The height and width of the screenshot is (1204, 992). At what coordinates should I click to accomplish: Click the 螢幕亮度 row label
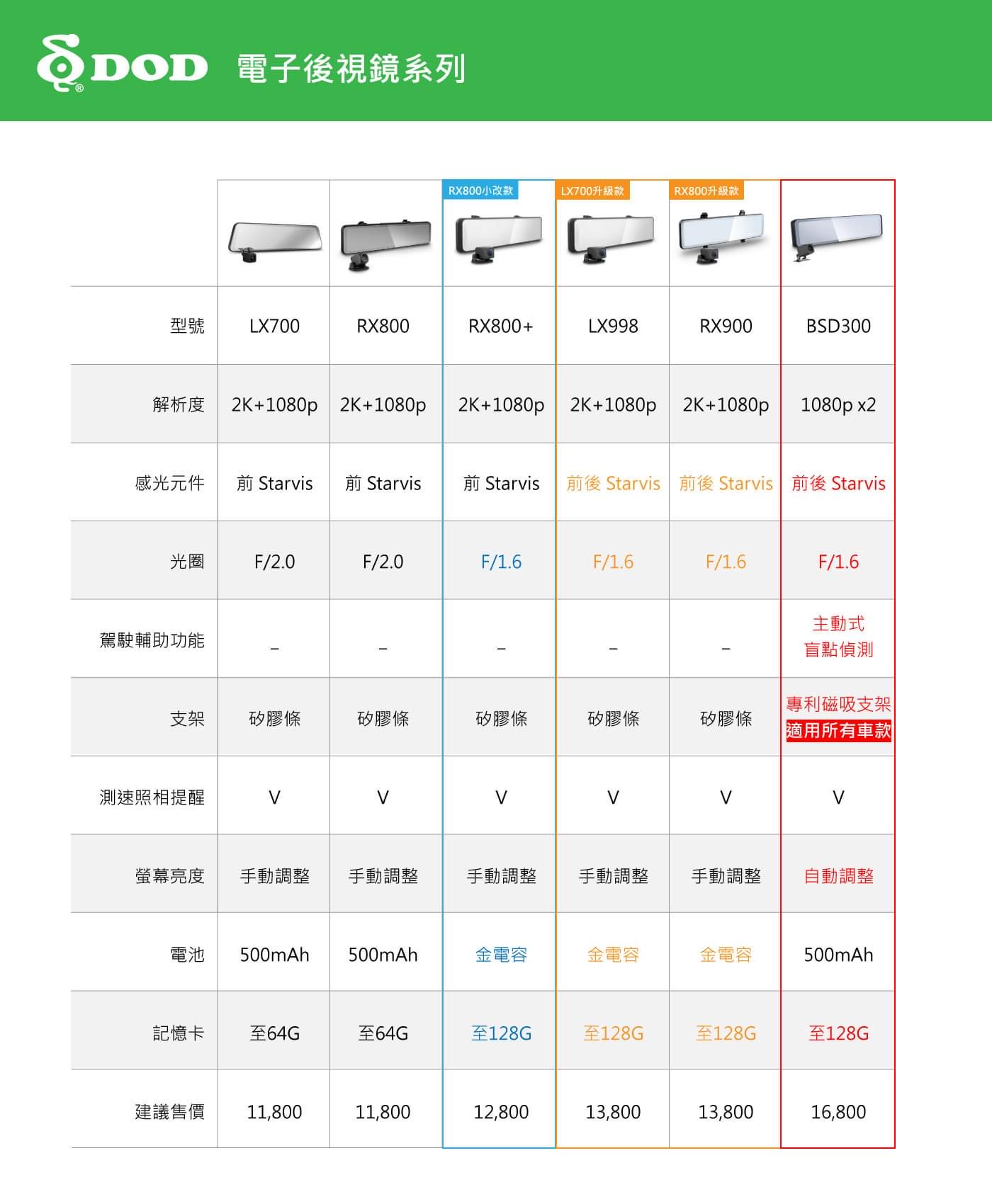[170, 876]
